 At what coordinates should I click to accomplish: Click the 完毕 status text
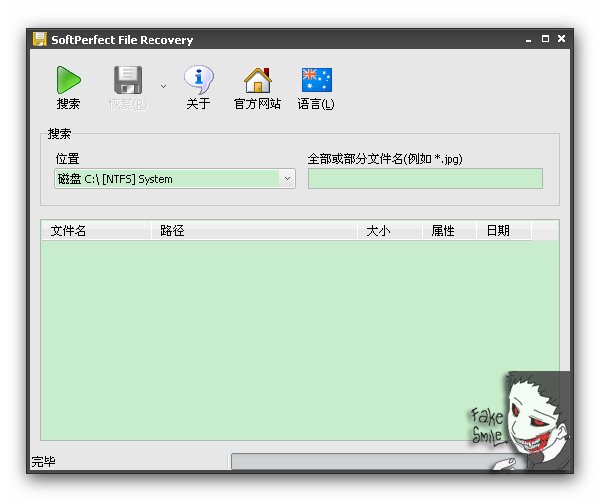[x=43, y=462]
